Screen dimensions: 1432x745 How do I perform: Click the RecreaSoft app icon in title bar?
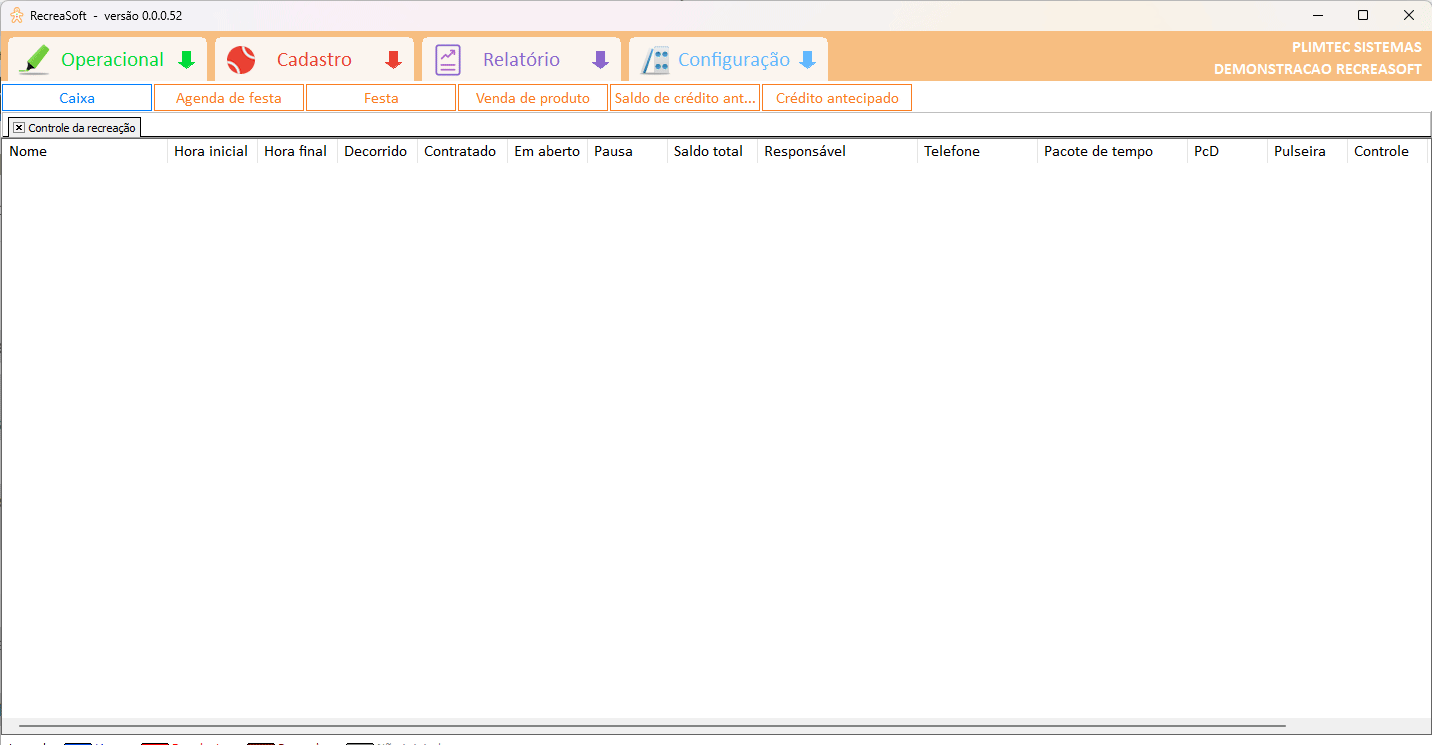point(17,15)
